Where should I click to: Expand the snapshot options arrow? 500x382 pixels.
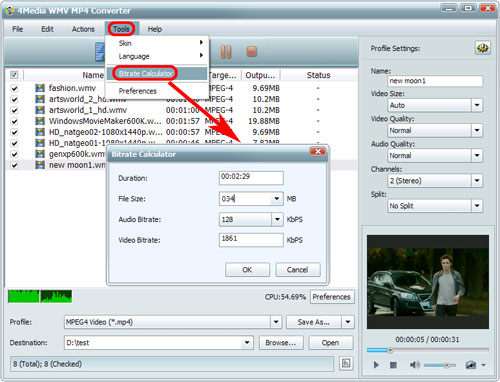(x=483, y=365)
